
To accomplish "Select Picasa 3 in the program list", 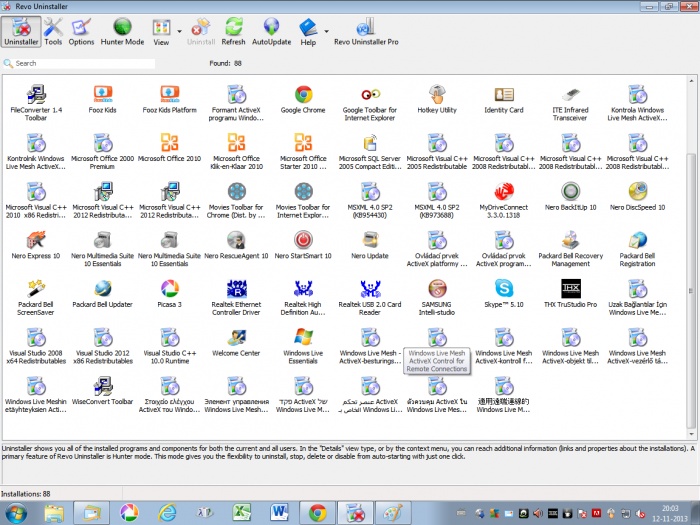I will click(x=169, y=290).
